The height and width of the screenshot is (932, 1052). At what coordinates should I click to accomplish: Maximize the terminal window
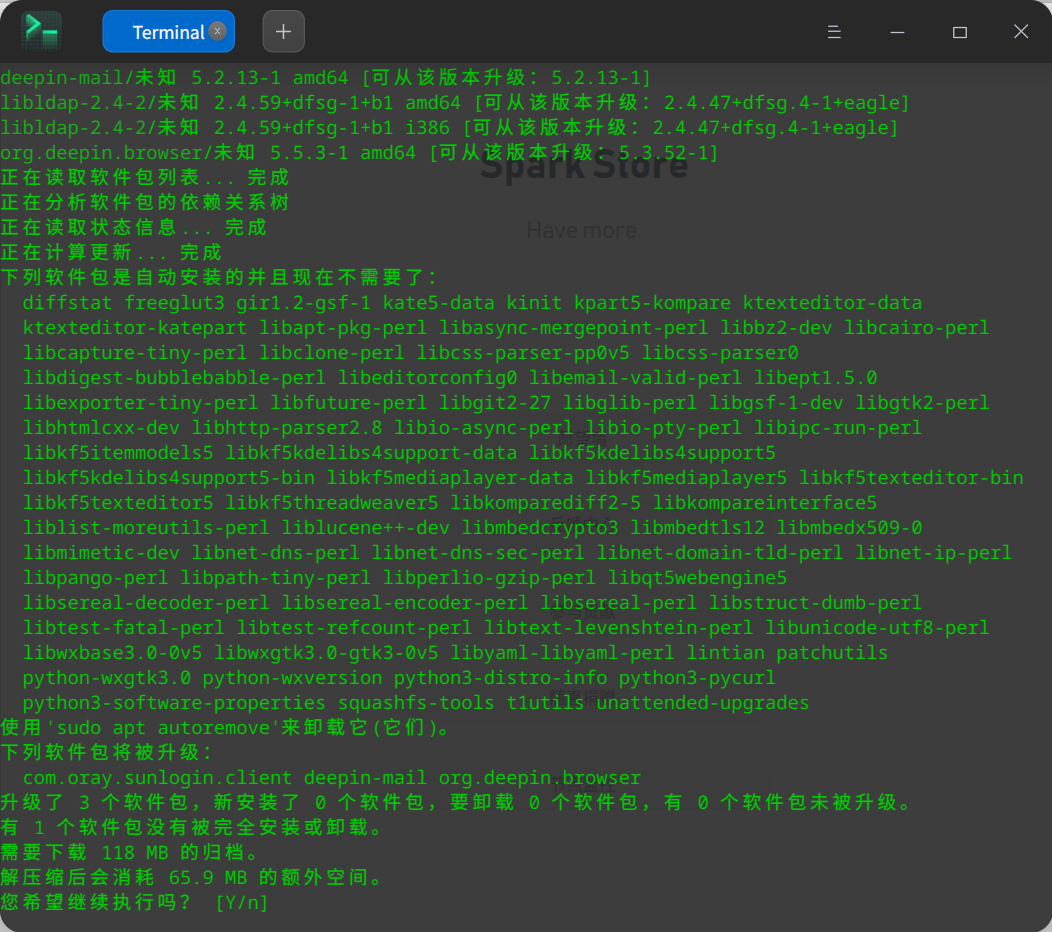[x=959, y=31]
